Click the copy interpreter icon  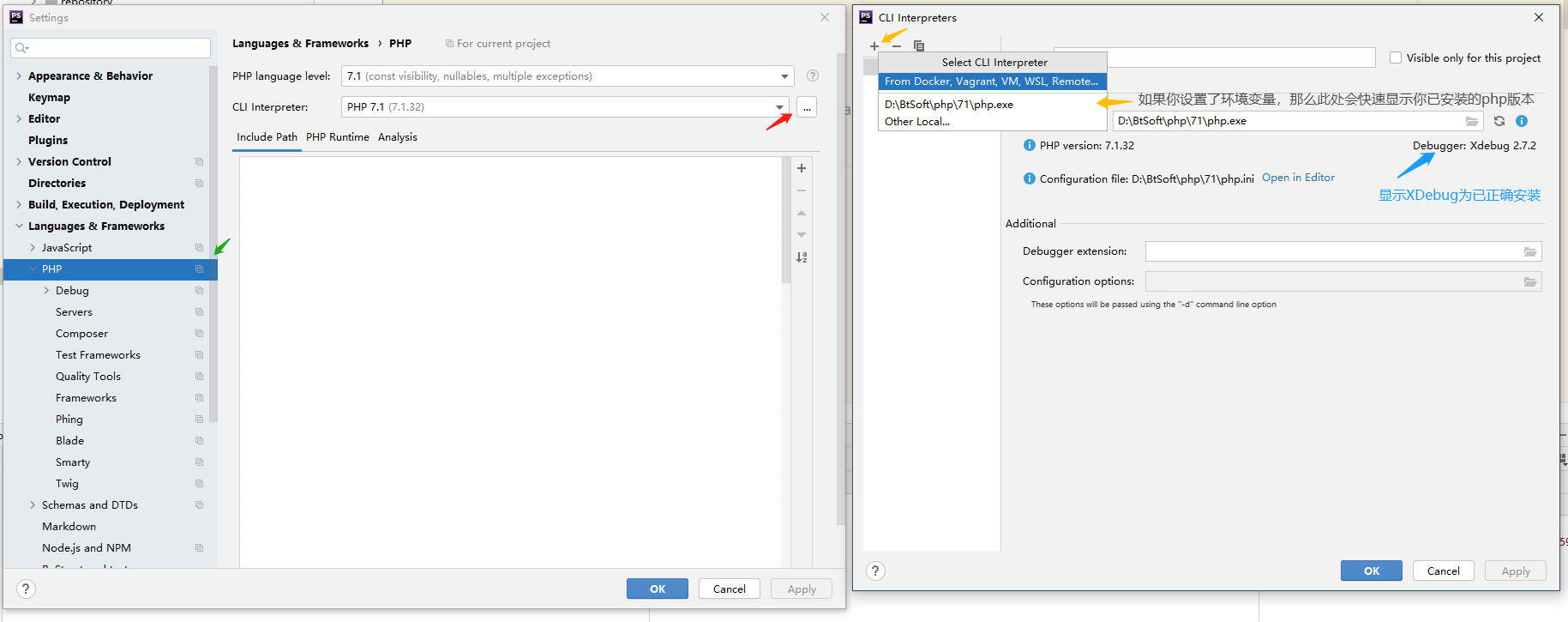pyautogui.click(x=919, y=46)
